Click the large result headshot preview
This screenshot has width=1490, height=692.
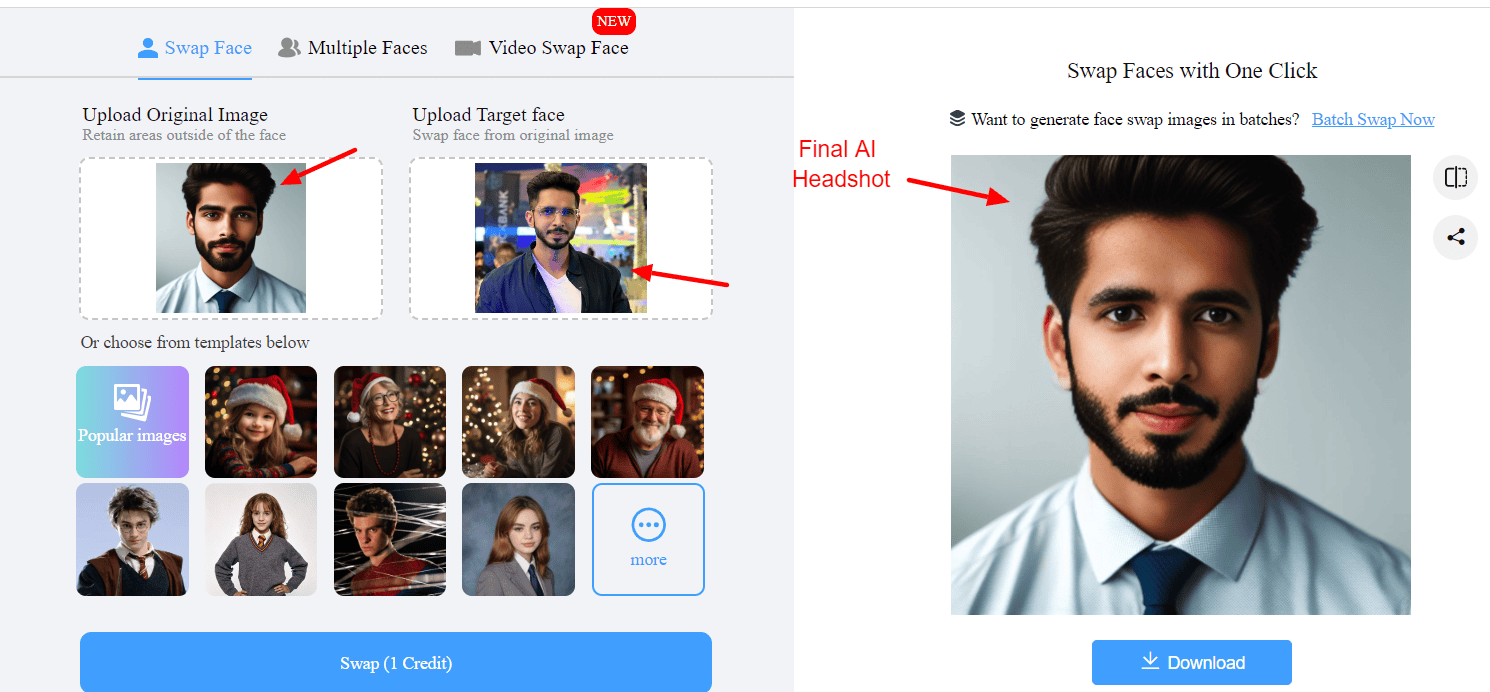[1180, 385]
